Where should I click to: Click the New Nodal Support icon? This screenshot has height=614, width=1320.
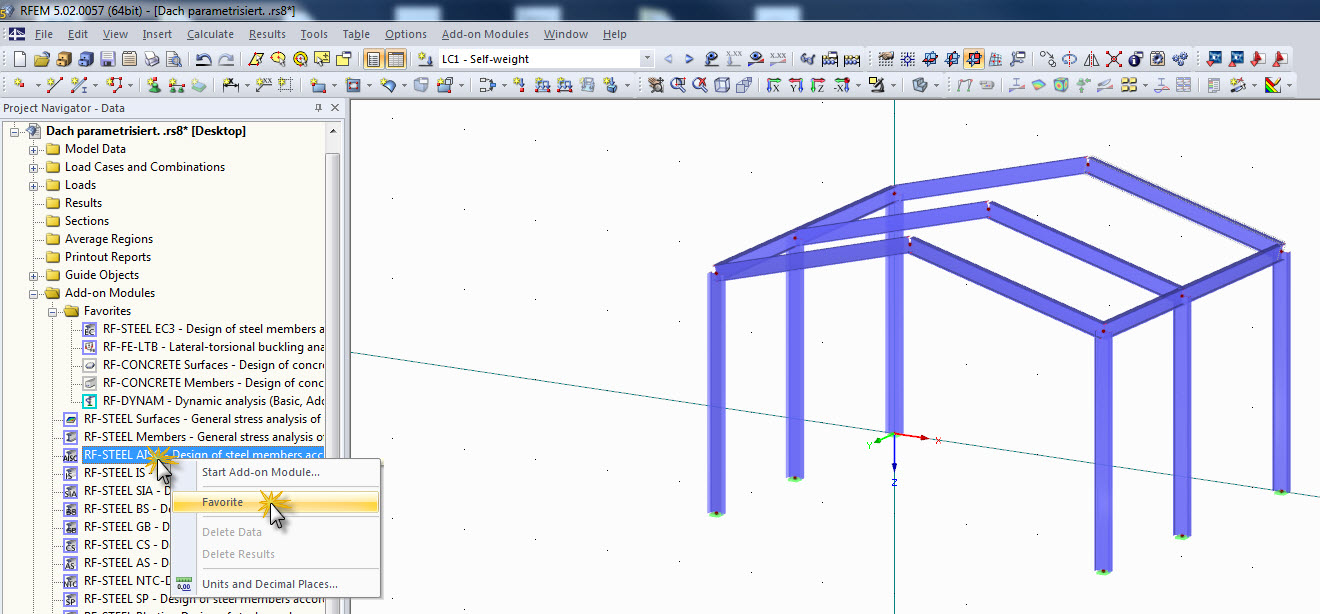click(x=152, y=85)
